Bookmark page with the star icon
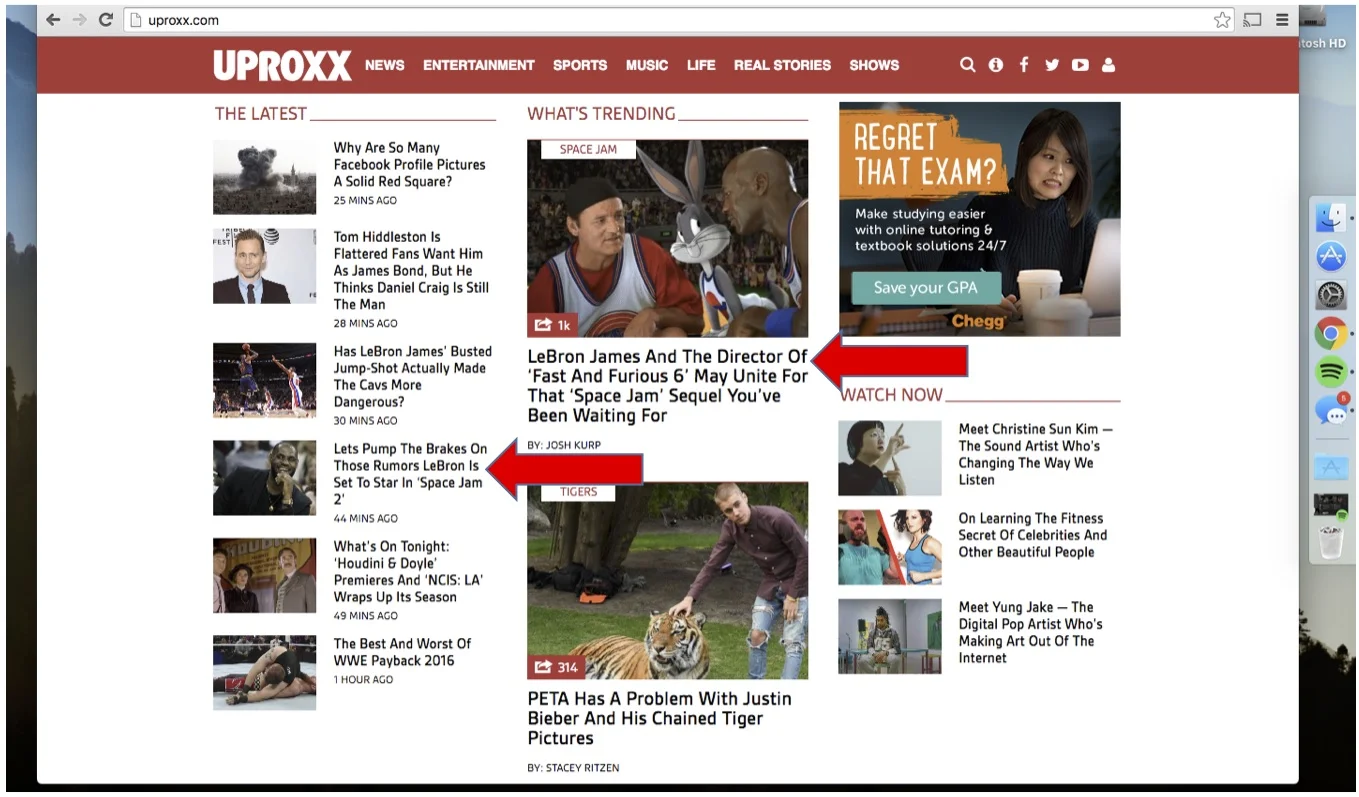 coord(1222,20)
